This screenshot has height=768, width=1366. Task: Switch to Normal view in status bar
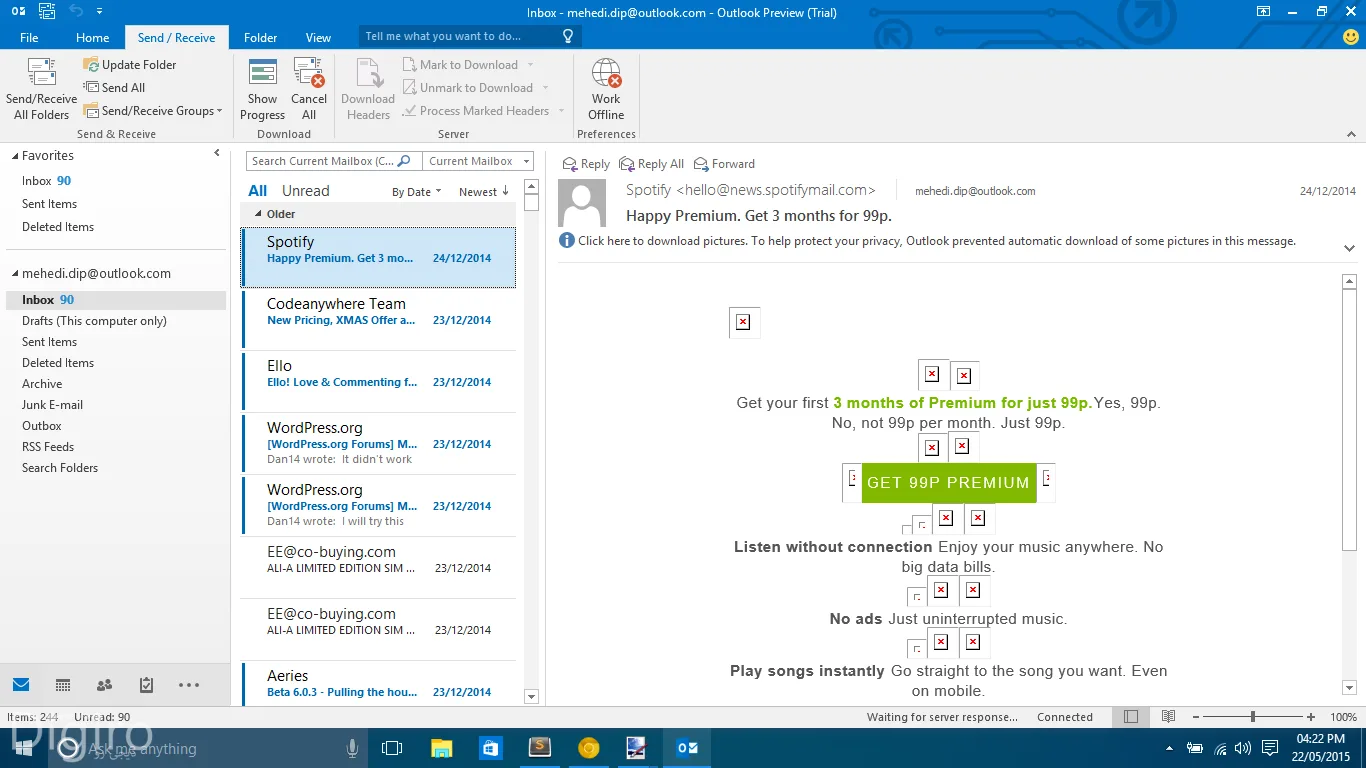(x=1131, y=717)
